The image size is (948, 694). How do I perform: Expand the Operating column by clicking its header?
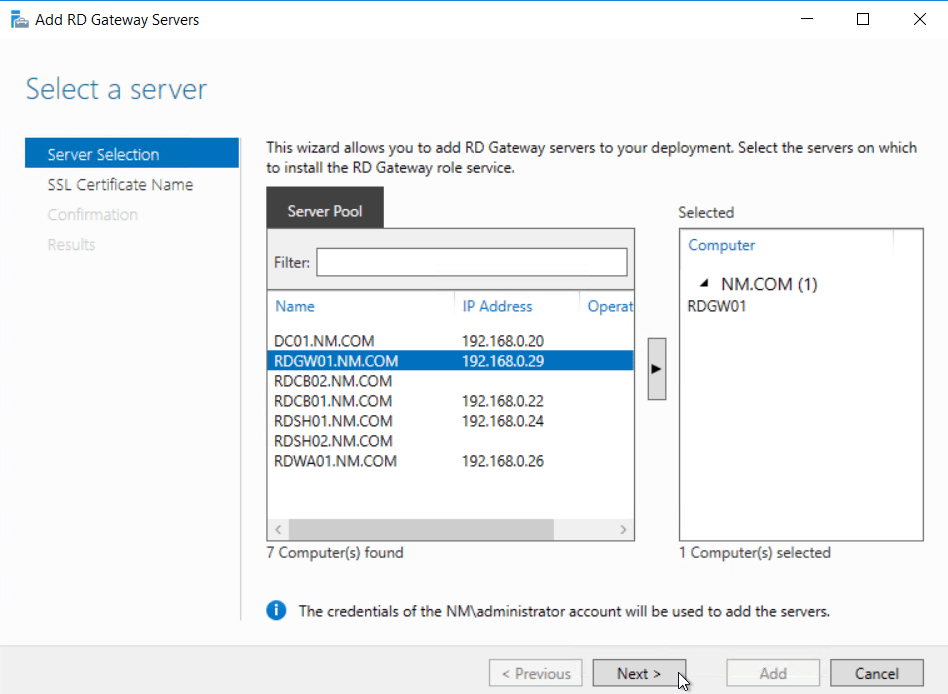pos(611,306)
